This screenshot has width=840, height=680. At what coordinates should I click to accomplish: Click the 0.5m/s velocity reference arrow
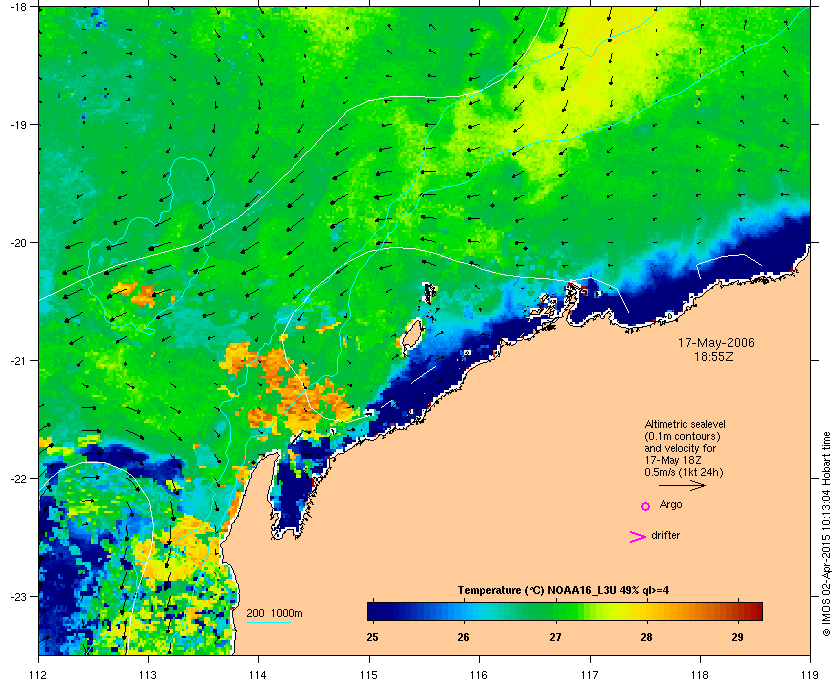(x=682, y=486)
